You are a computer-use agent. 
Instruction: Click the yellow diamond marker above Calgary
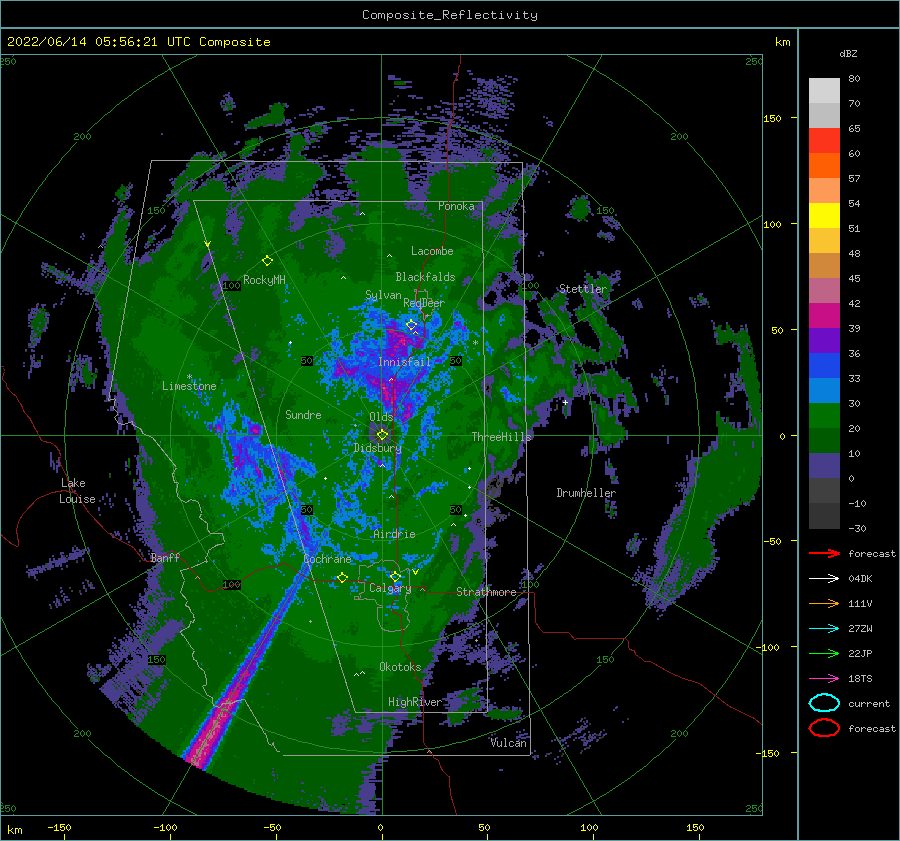pos(395,576)
